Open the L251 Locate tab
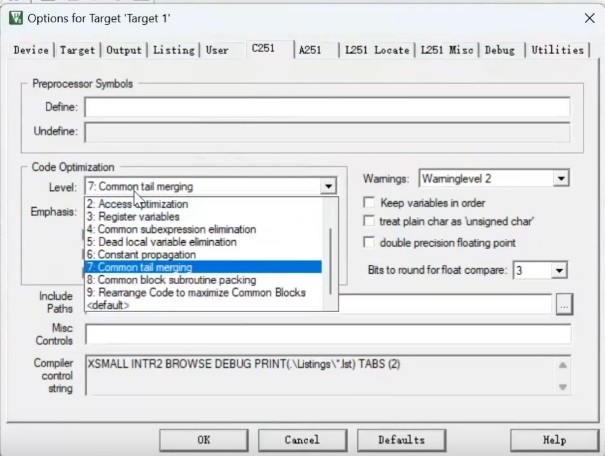The image size is (605, 456). point(376,50)
